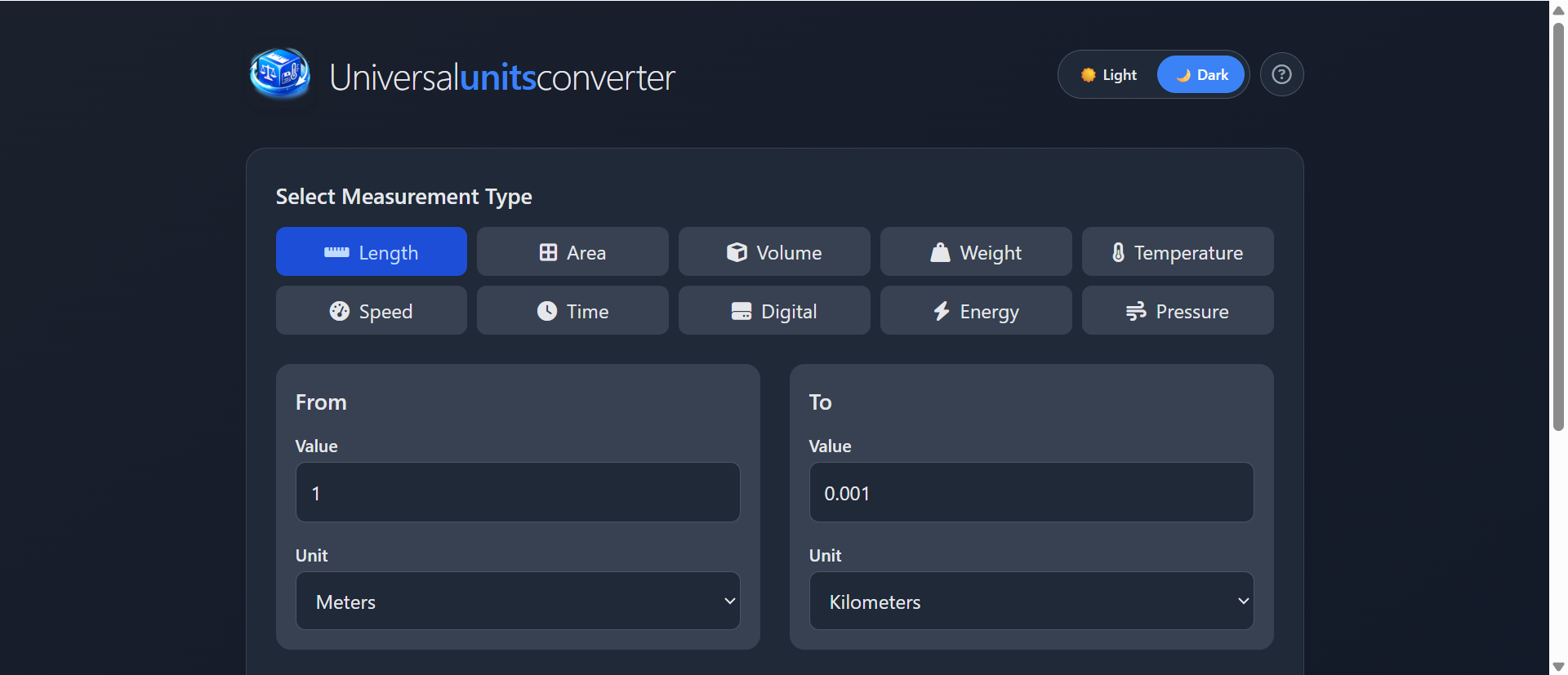
Task: Click the From value input field
Action: [518, 493]
